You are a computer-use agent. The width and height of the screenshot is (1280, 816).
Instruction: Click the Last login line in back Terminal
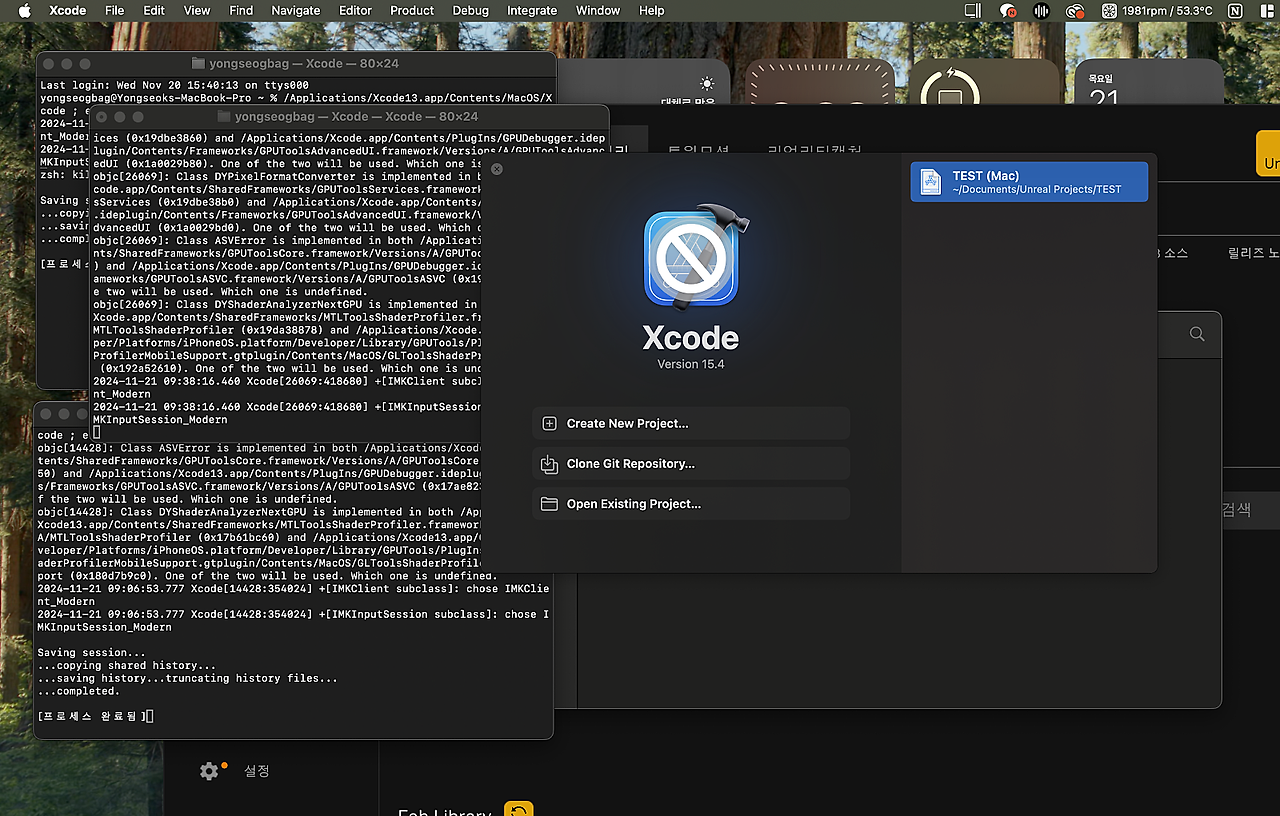click(x=174, y=86)
